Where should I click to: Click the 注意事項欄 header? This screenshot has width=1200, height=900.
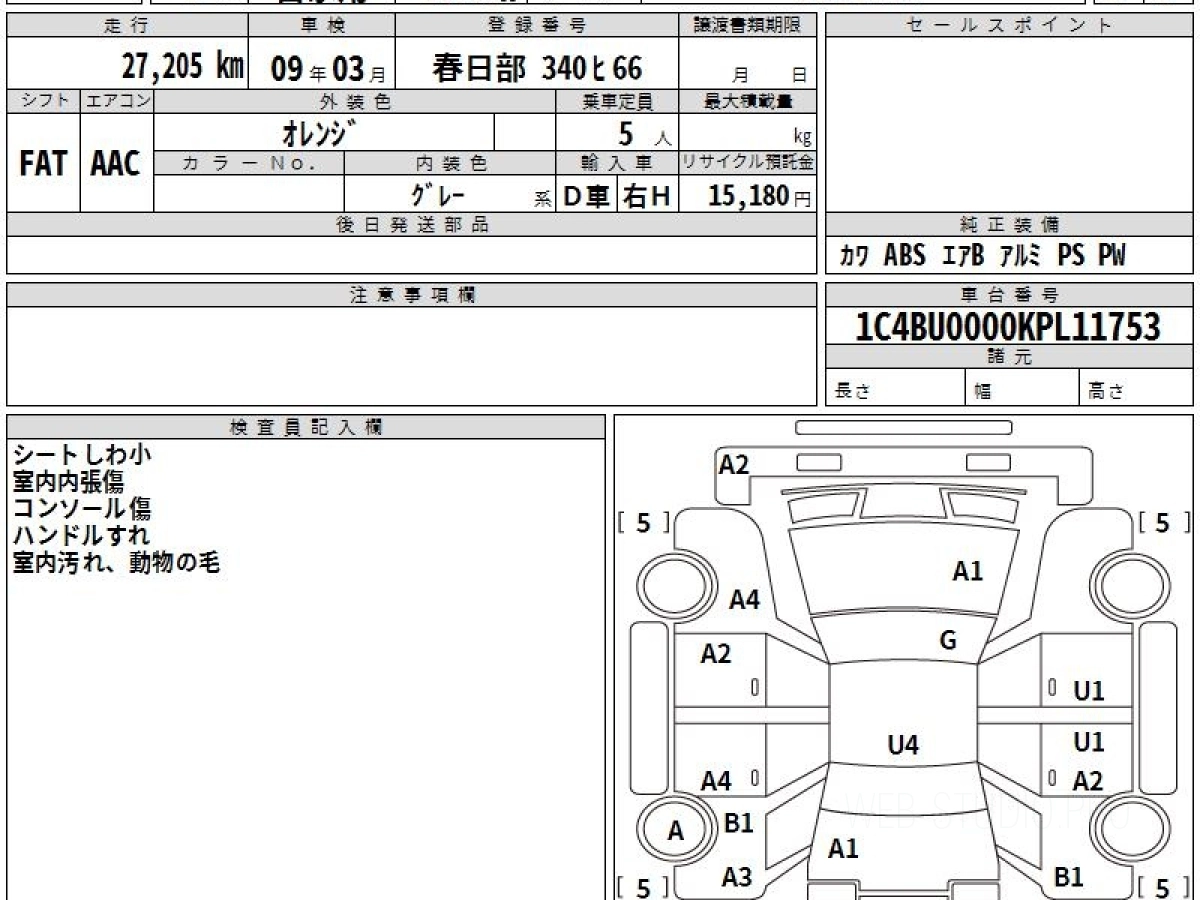411,295
